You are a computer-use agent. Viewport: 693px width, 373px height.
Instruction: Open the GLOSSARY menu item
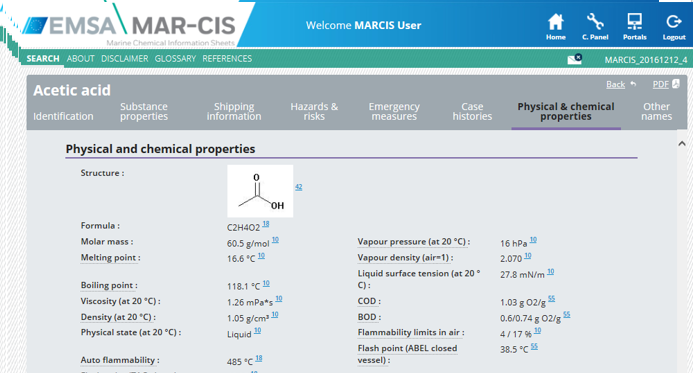175,58
